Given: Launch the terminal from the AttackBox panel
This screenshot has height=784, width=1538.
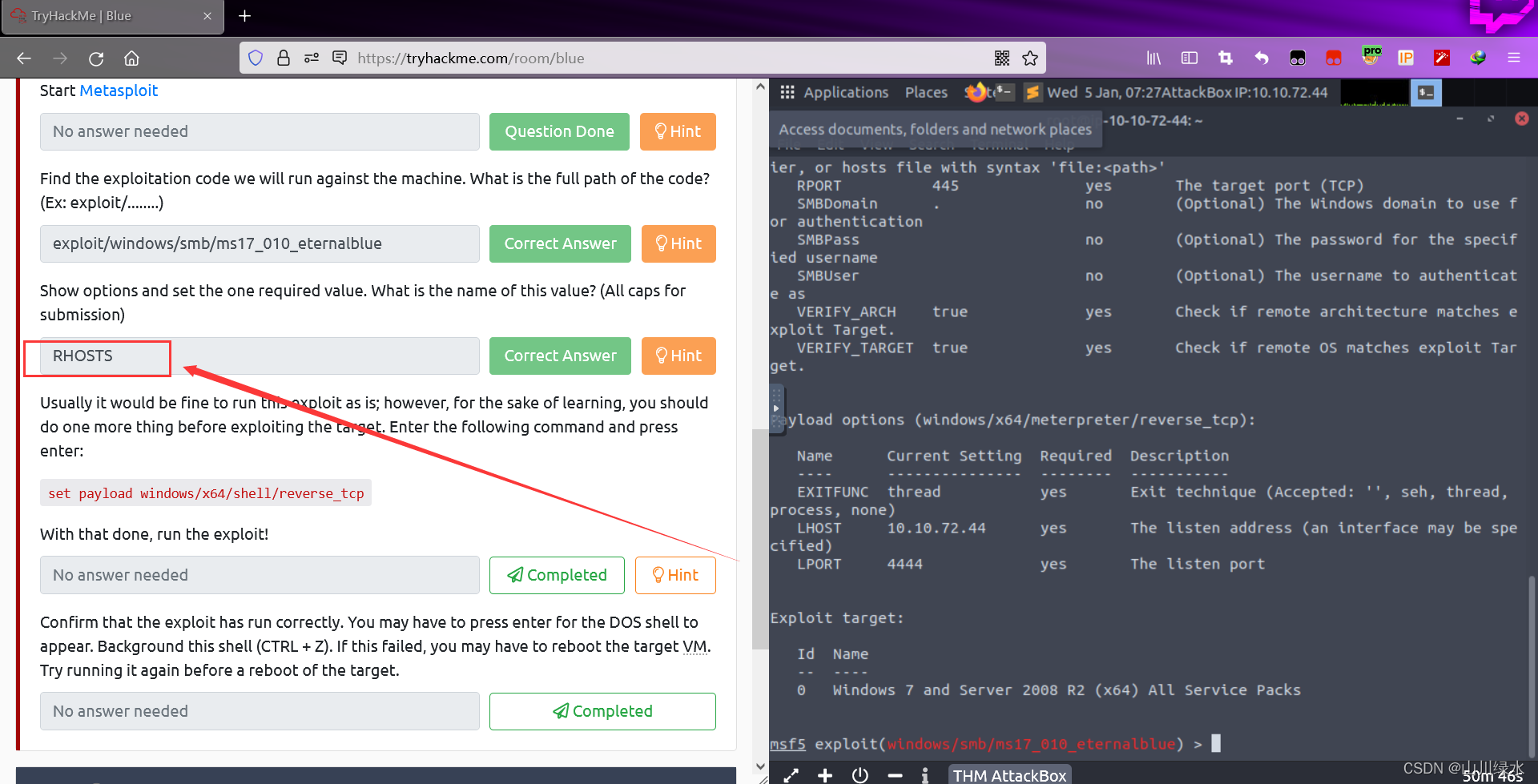Looking at the screenshot, I should [1005, 92].
